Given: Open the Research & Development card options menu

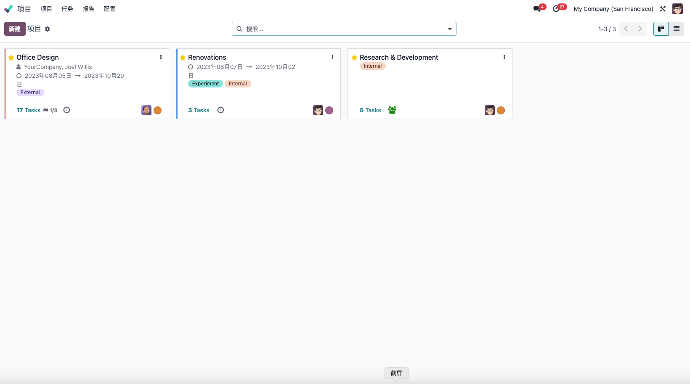Looking at the screenshot, I should (x=504, y=57).
